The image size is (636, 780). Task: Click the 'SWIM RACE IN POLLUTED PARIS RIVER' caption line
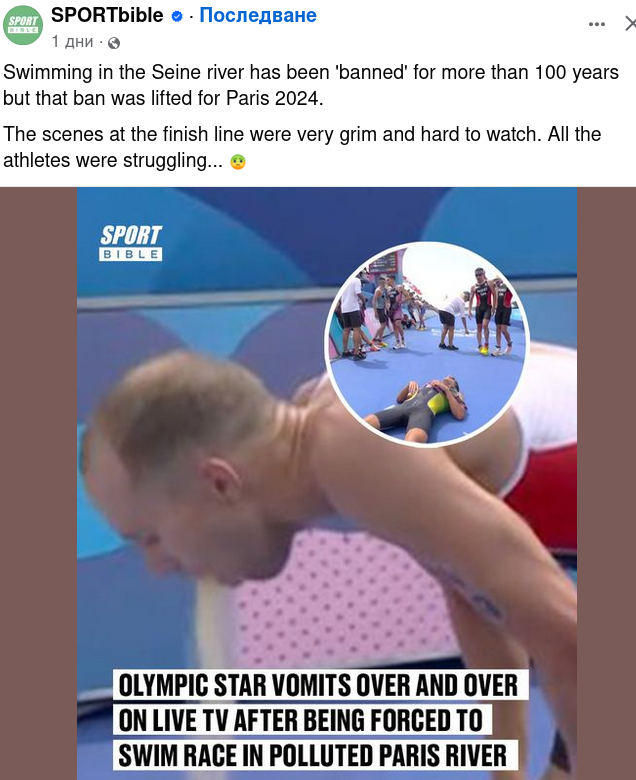pos(313,755)
